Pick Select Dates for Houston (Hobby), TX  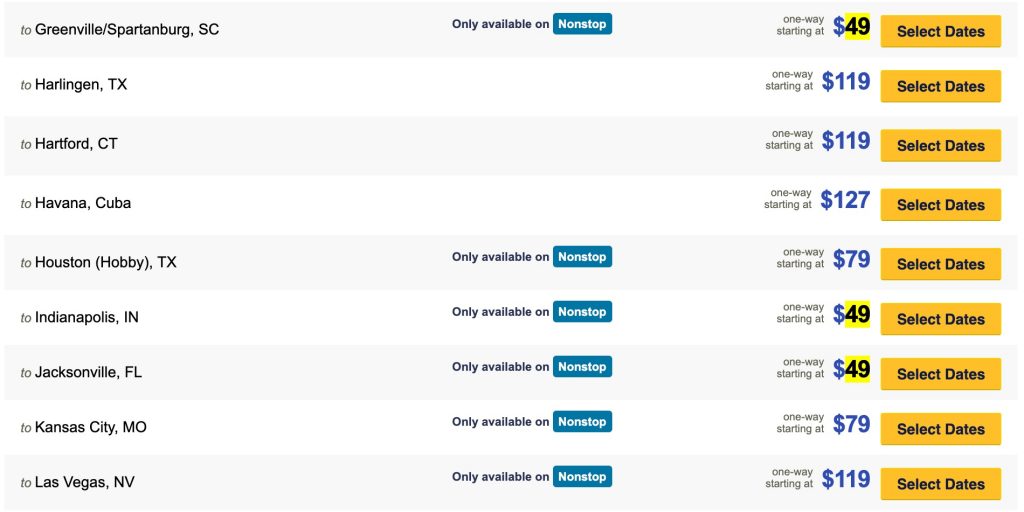[x=940, y=264]
